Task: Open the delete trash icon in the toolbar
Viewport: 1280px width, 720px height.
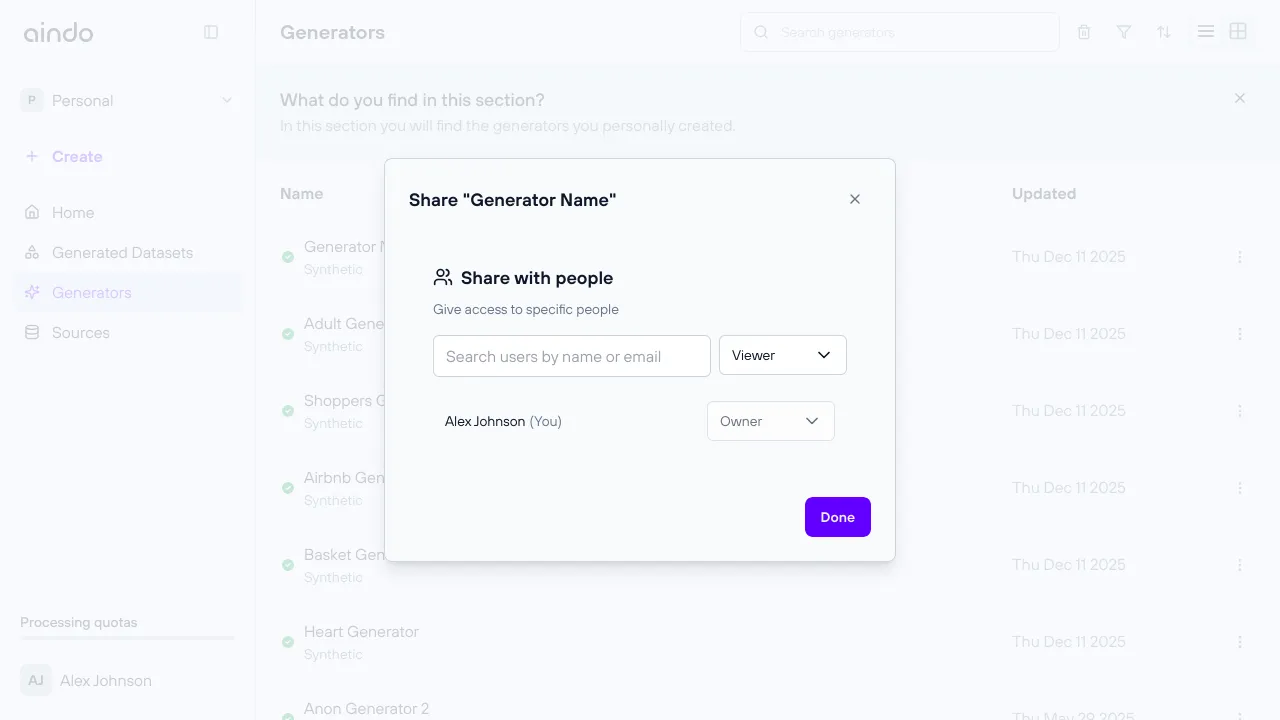Action: click(x=1084, y=31)
